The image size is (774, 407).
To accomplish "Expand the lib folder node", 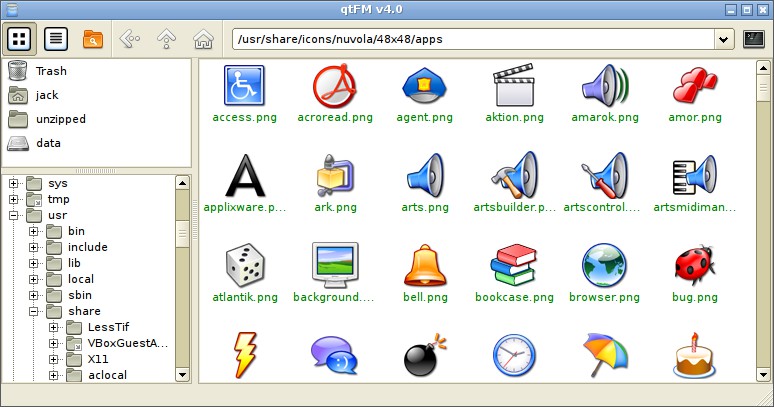I will coord(33,263).
